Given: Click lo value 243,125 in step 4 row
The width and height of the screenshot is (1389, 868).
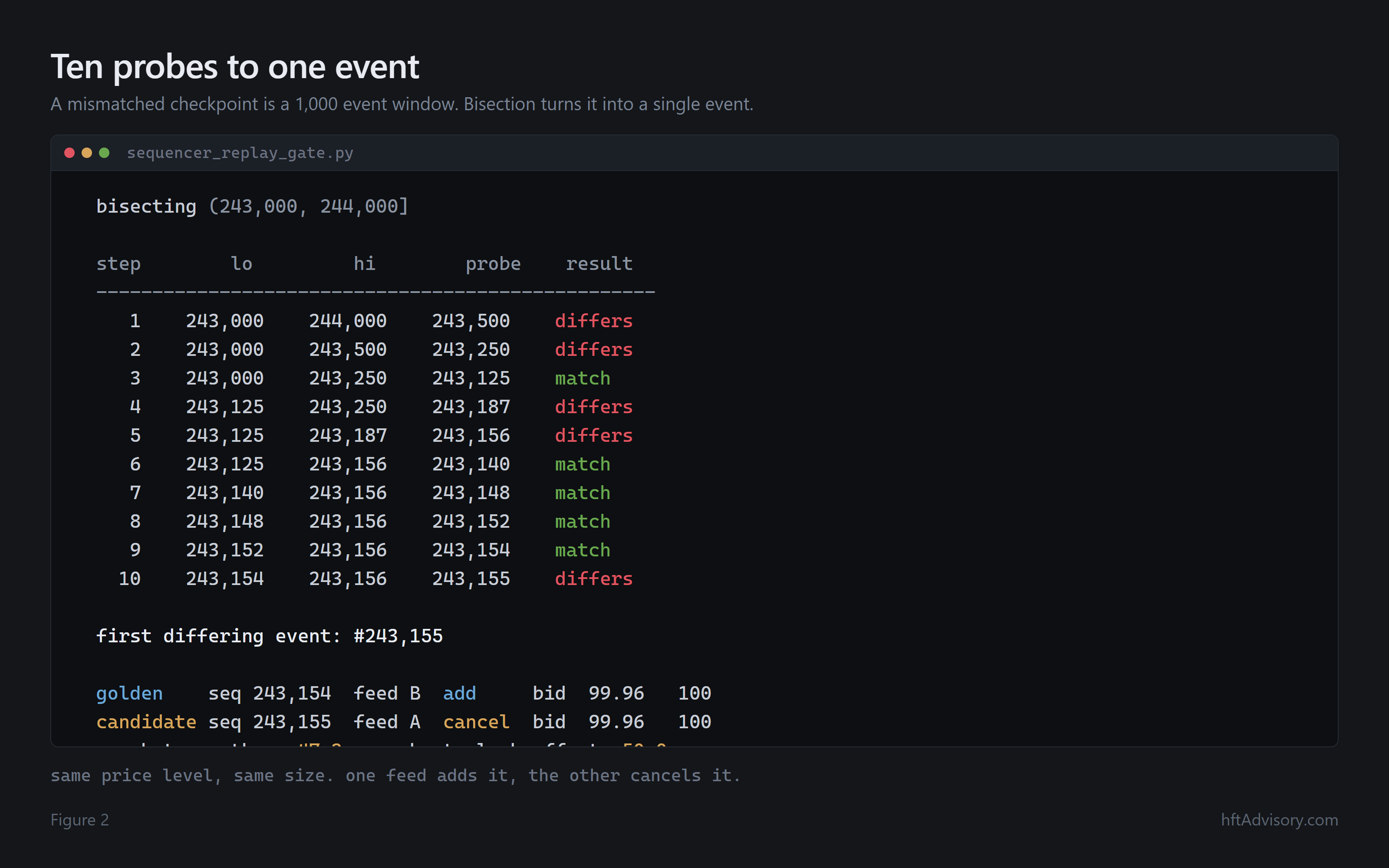Looking at the screenshot, I should coord(224,407).
